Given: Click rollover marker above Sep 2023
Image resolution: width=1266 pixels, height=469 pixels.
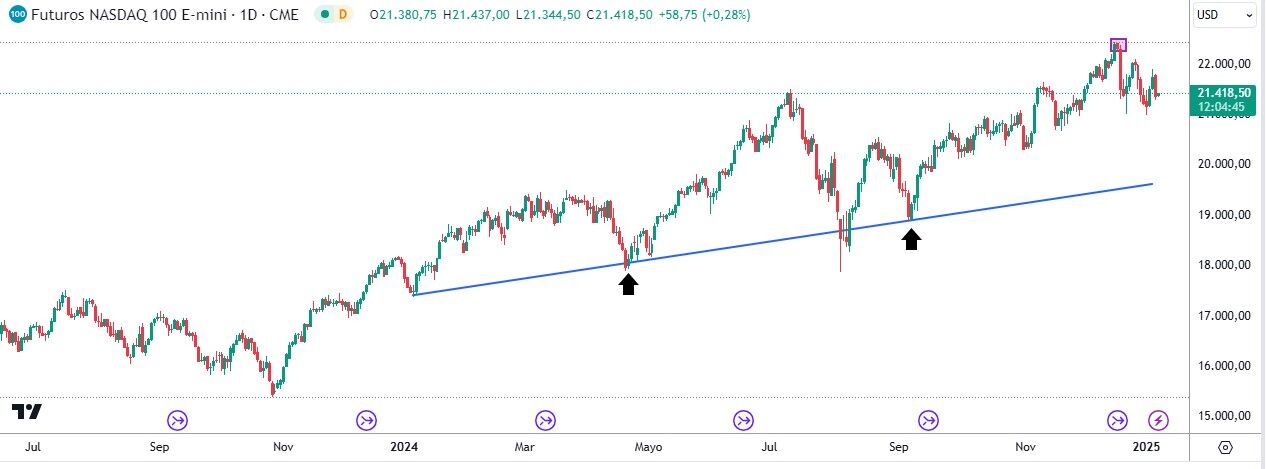Looking at the screenshot, I should point(178,420).
